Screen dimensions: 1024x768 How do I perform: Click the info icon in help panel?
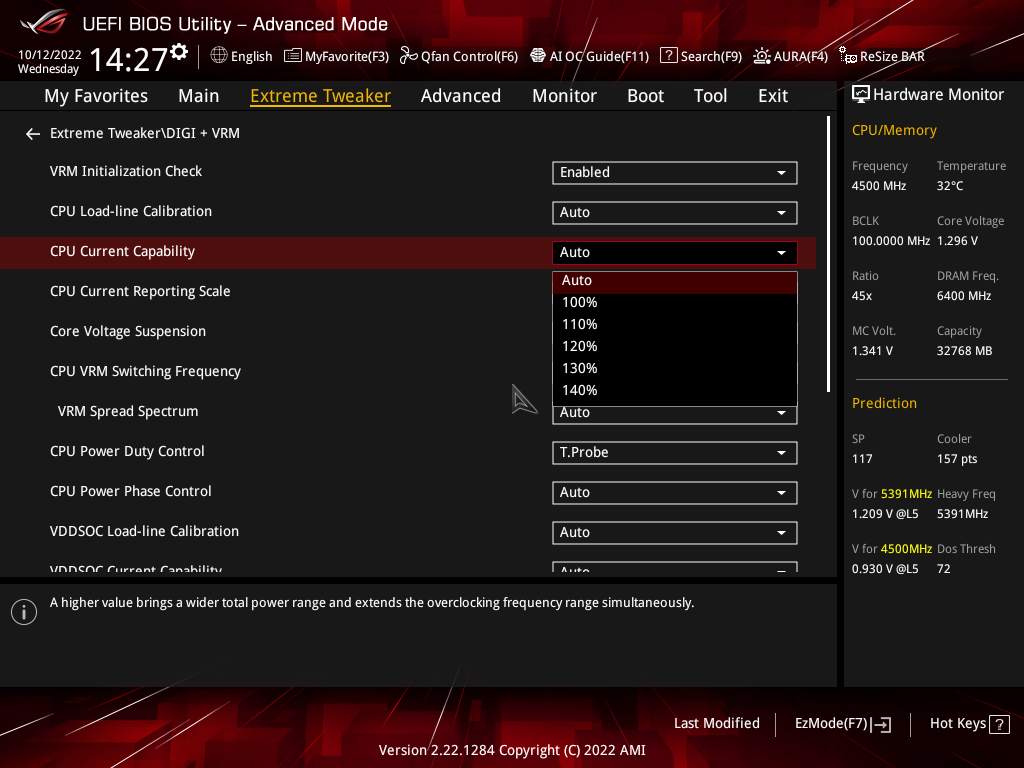[24, 612]
